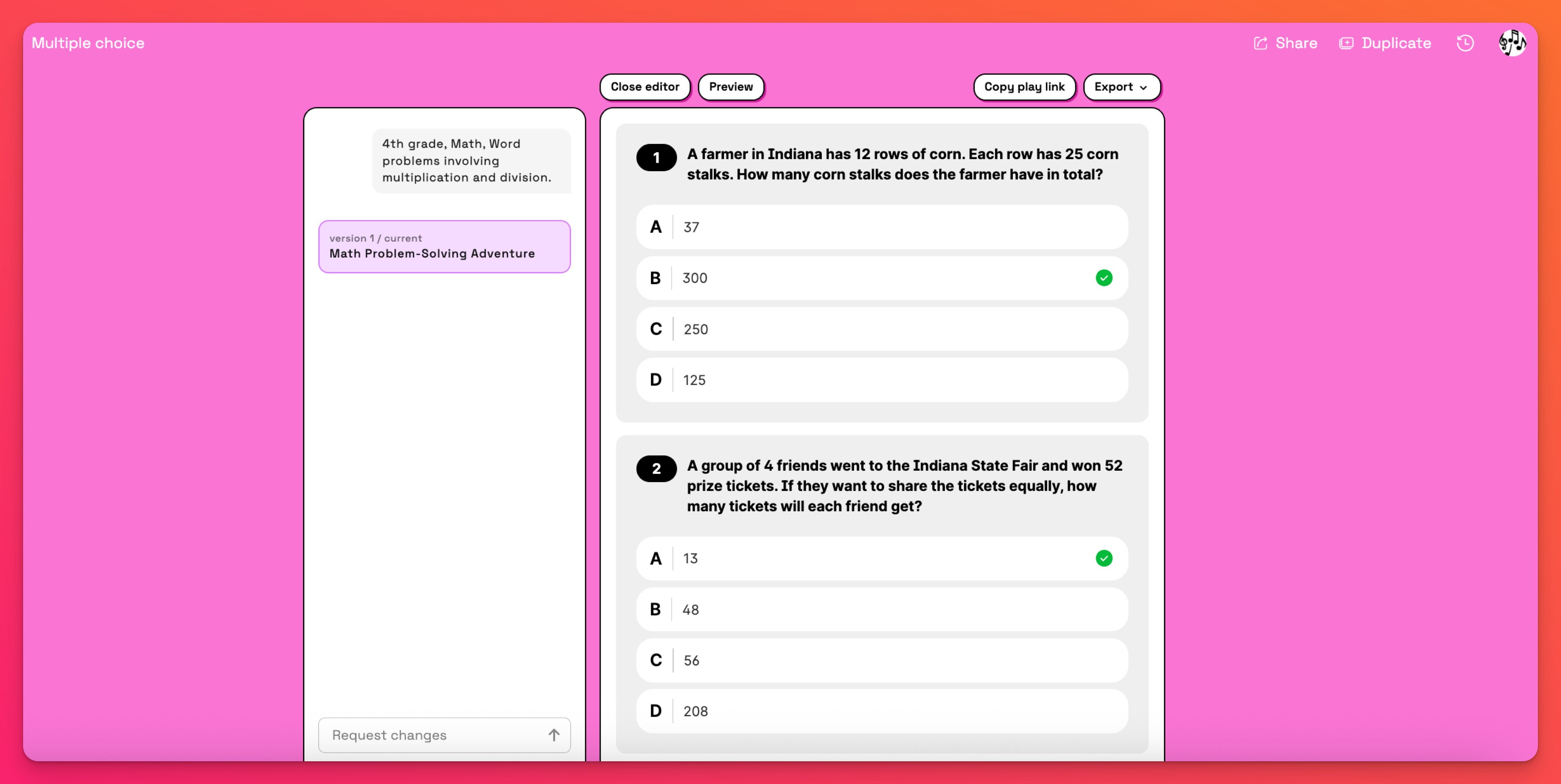
Task: Mark option A 37 as correct
Action: 882,227
